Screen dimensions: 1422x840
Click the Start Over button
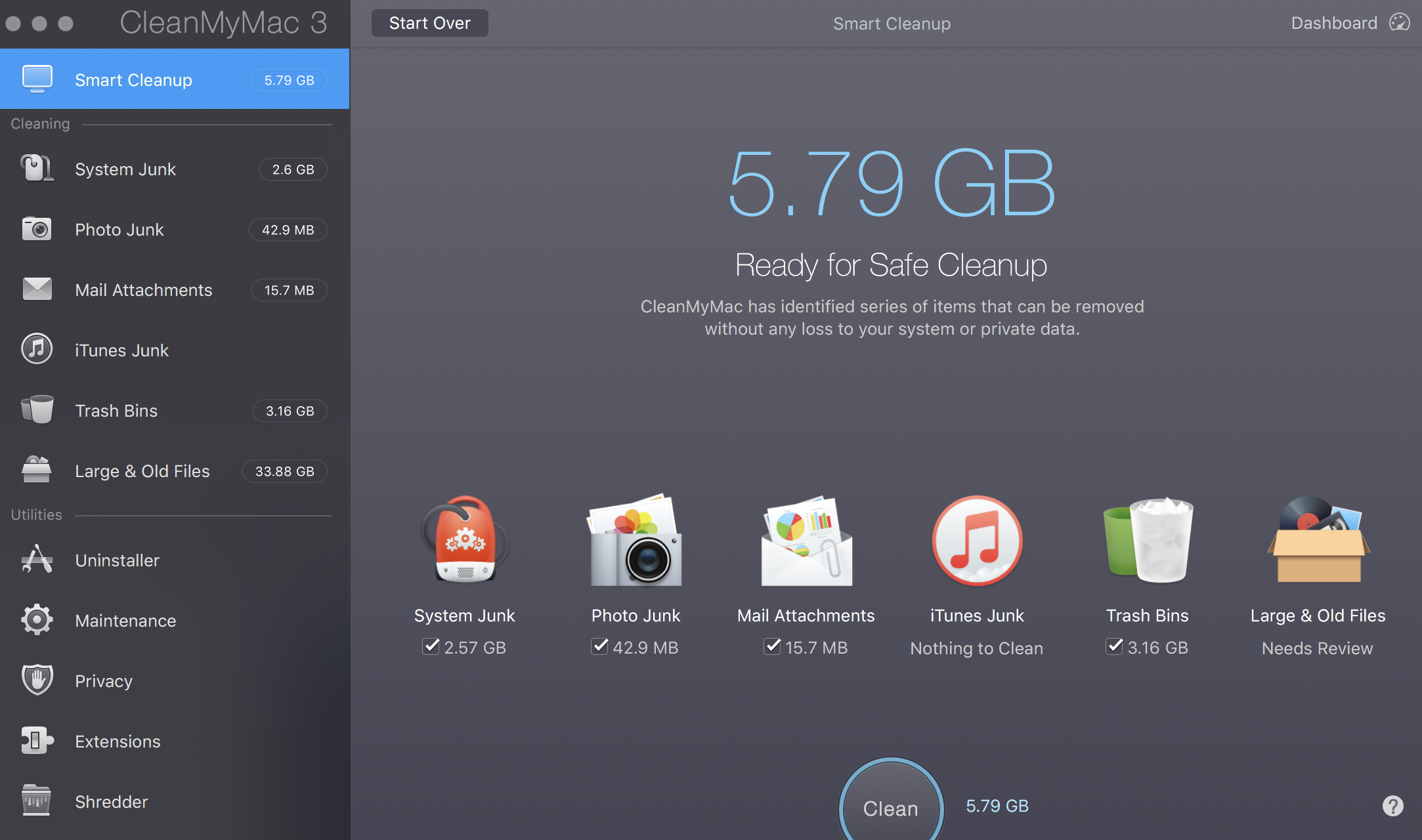point(430,23)
